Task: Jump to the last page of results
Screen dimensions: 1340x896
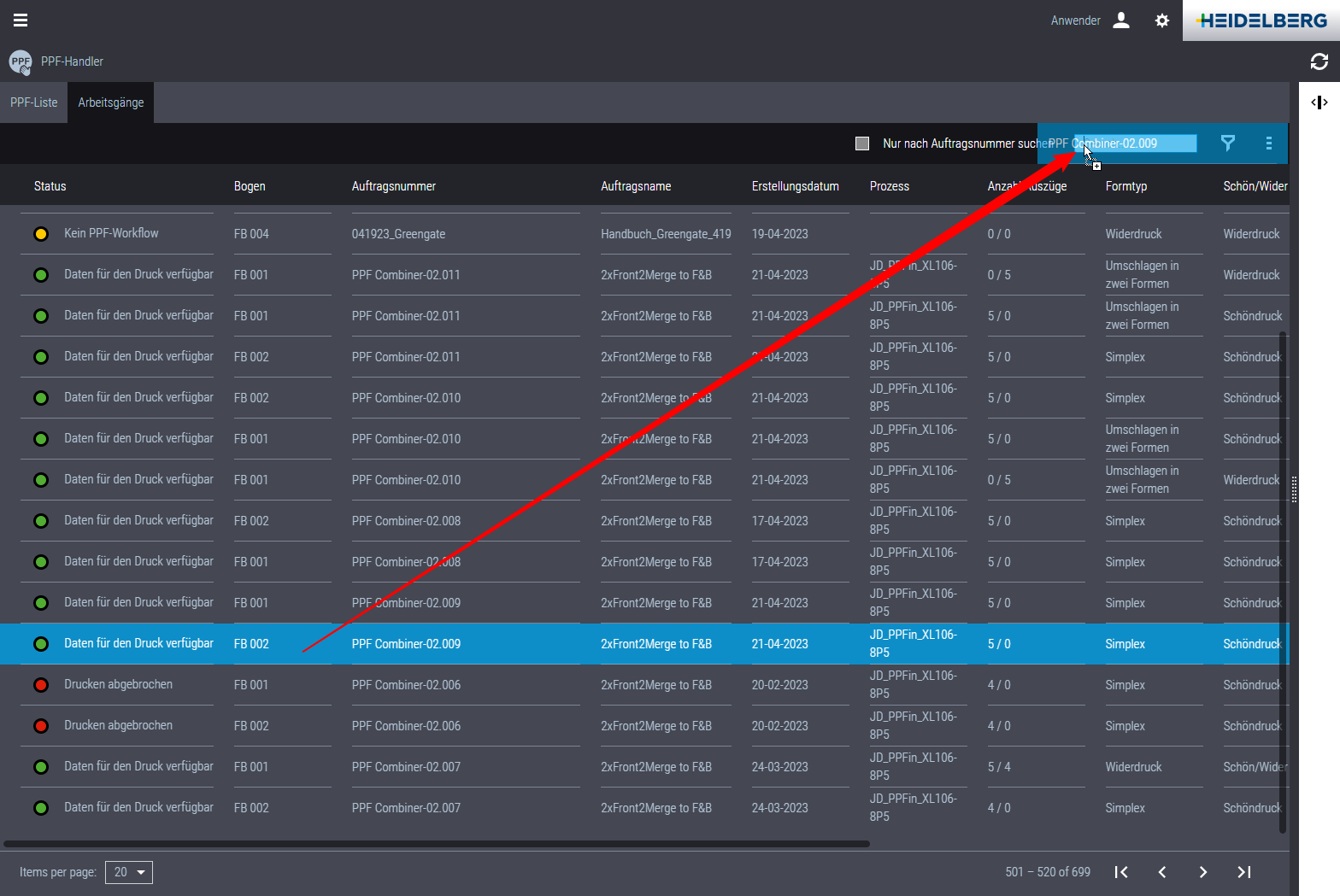Action: pos(1243,872)
